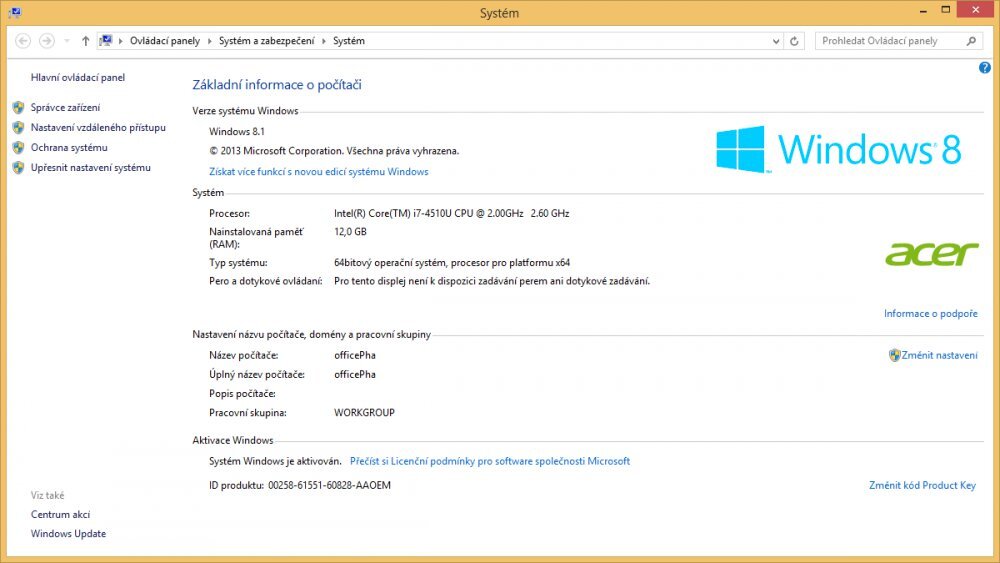The image size is (1000, 563).
Task: Click the window system icon in title bar
Action: pyautogui.click(x=15, y=12)
